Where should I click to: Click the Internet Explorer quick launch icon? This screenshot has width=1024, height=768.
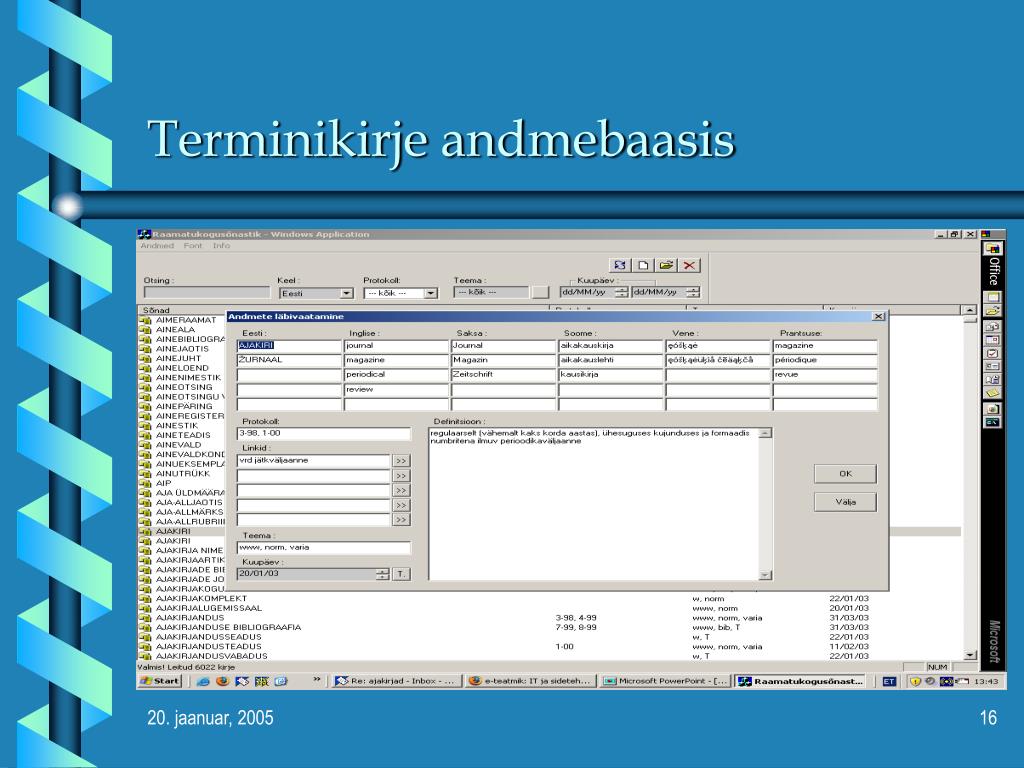pos(203,681)
